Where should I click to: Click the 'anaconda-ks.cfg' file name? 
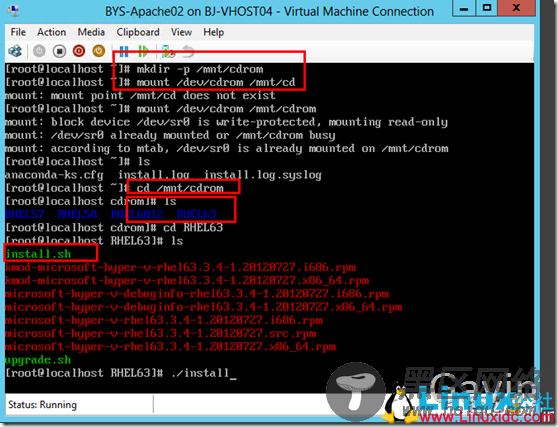coord(54,174)
